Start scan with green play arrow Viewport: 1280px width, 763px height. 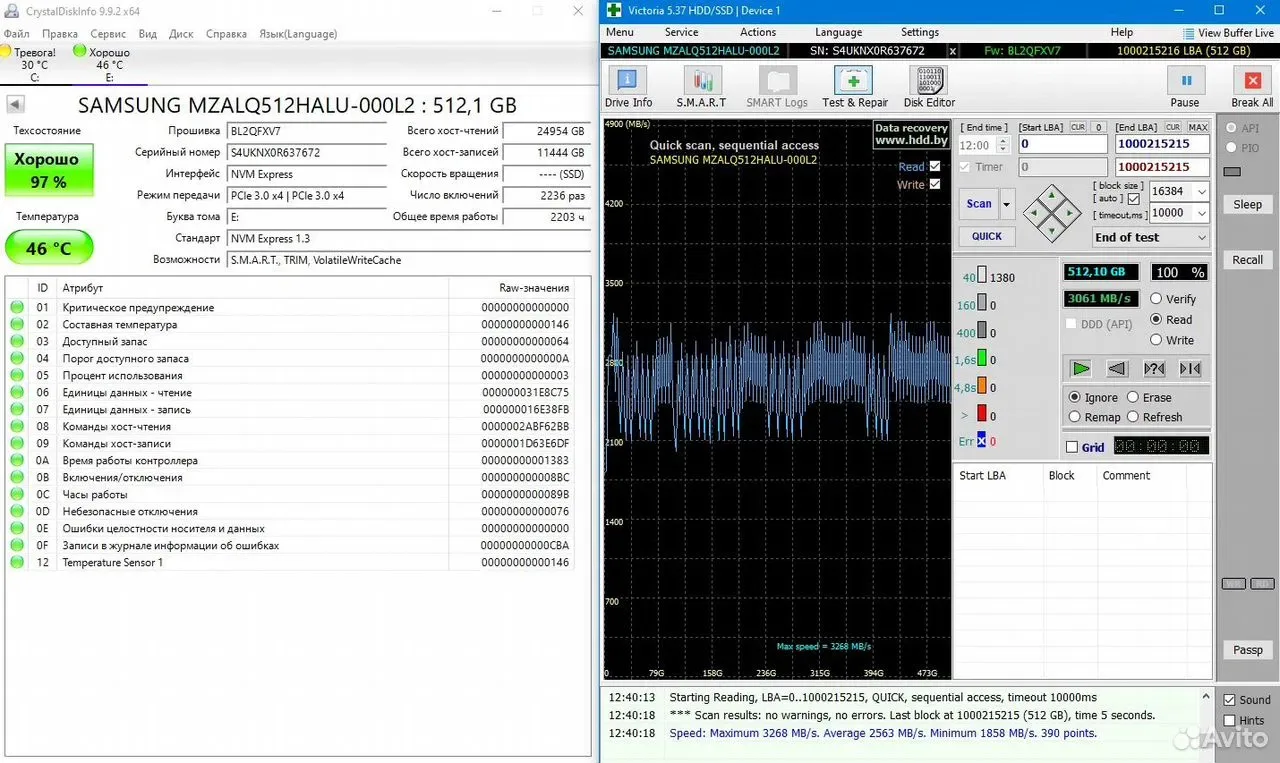point(1080,369)
